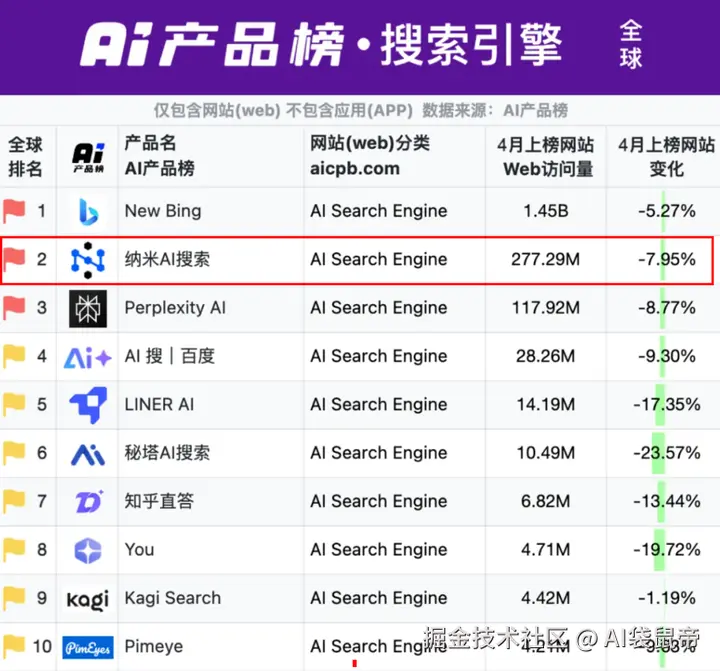720x671 pixels.
Task: Click the product name 纳米AI搜索
Action: click(x=168, y=259)
